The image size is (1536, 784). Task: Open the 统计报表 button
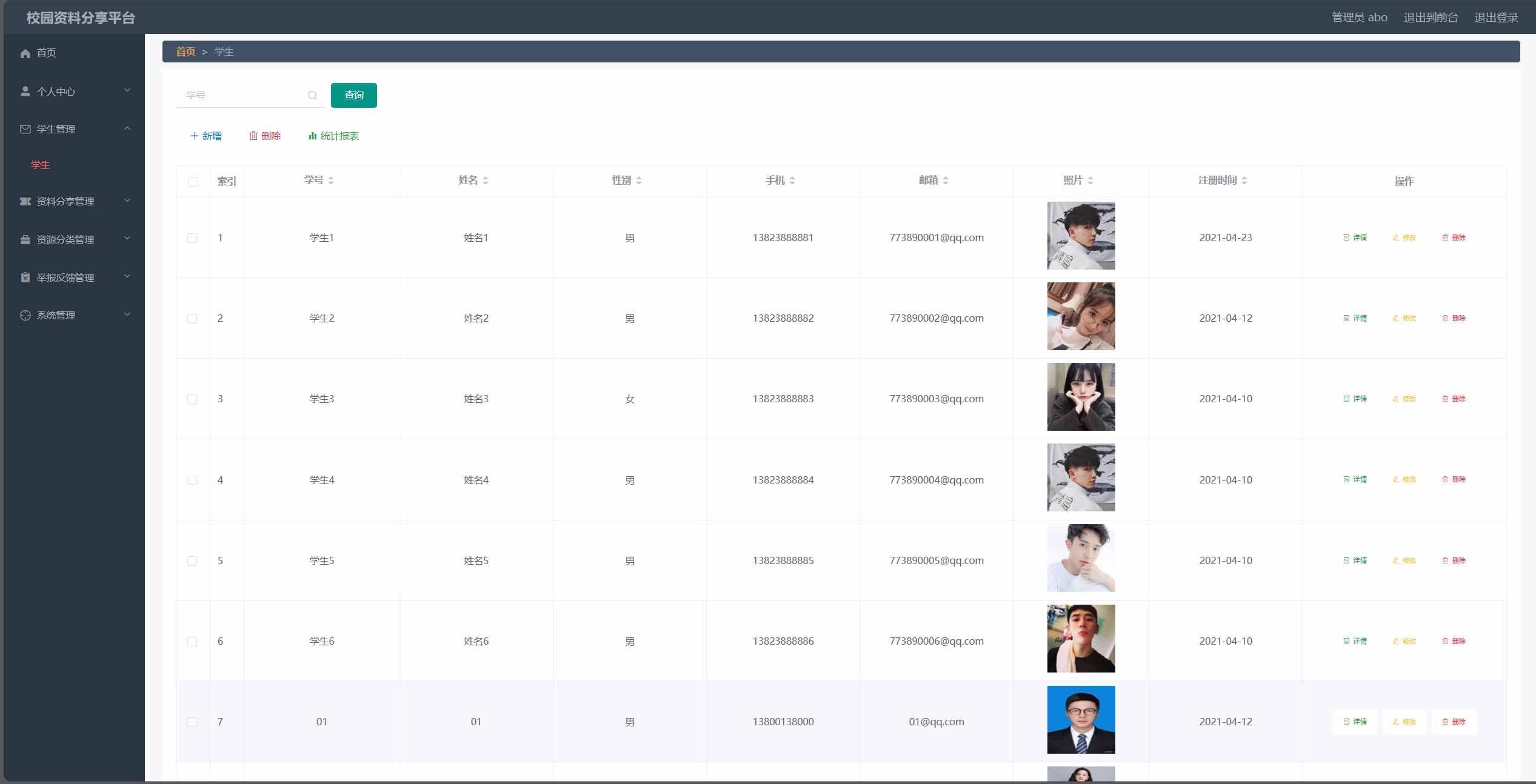tap(333, 136)
